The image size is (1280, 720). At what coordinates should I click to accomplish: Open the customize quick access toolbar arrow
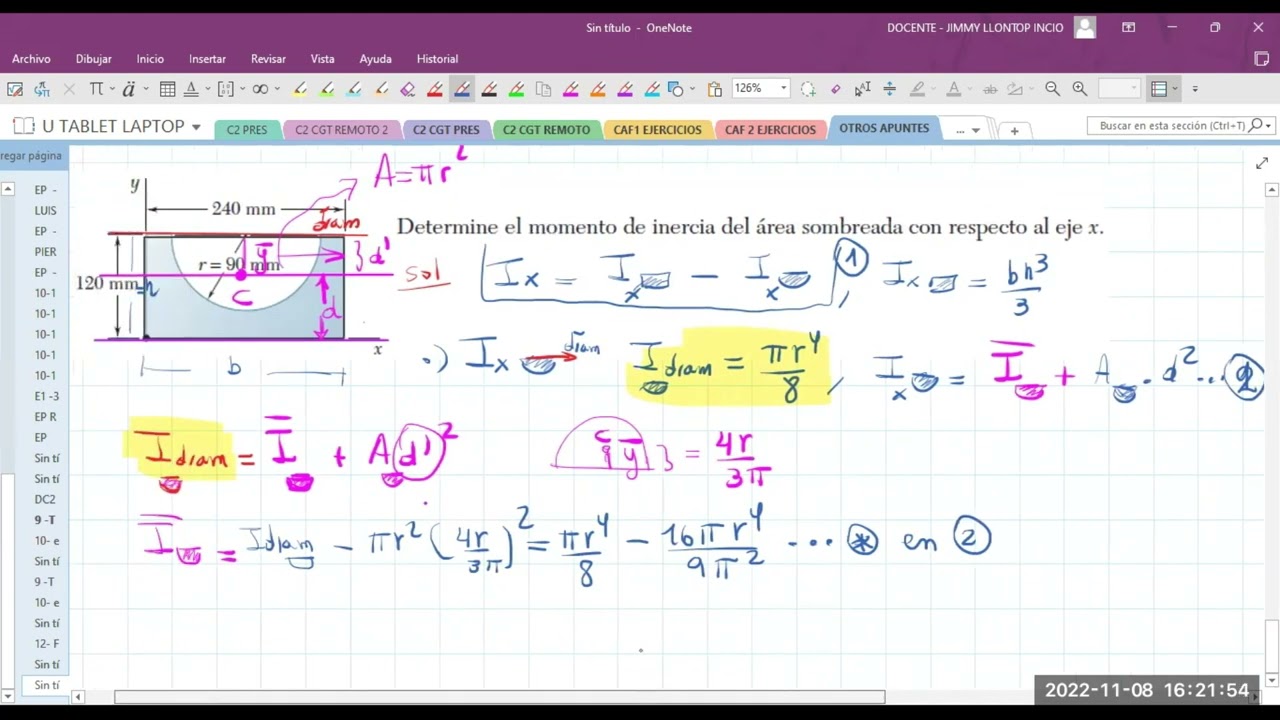(x=1195, y=89)
